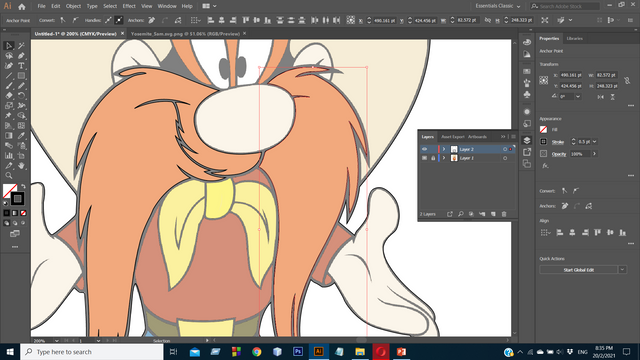Click Stroke color swatch in toolbox
Viewport: 640px width, 360px height.
pos(17,199)
